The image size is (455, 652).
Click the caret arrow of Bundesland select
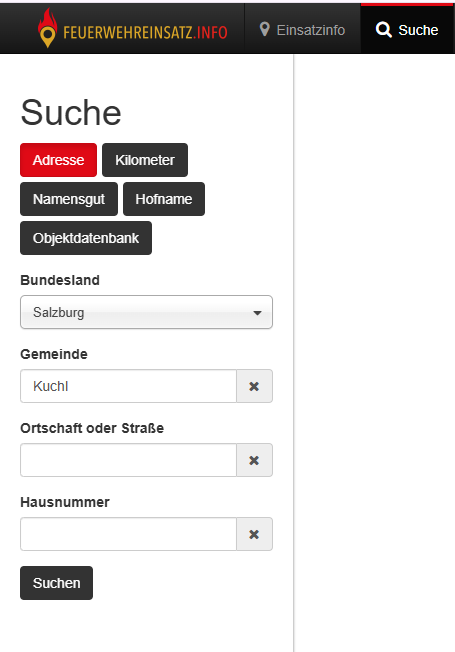(x=257, y=313)
